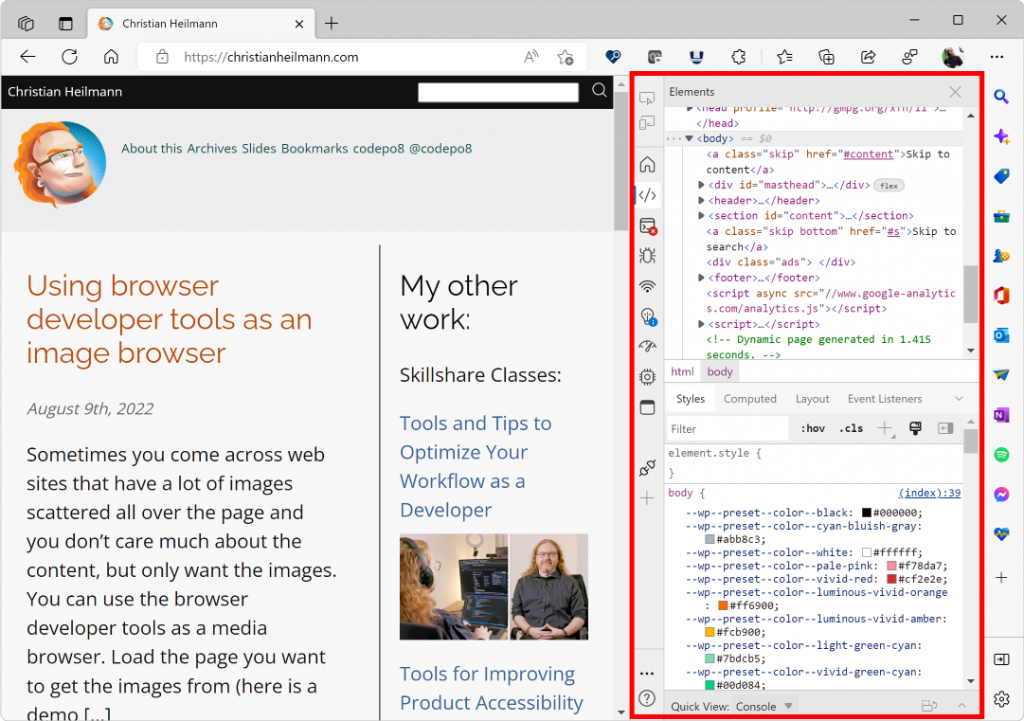Image resolution: width=1024 pixels, height=721 pixels.
Task: Click the luminous-vivid-orange color swatch
Action: click(723, 605)
